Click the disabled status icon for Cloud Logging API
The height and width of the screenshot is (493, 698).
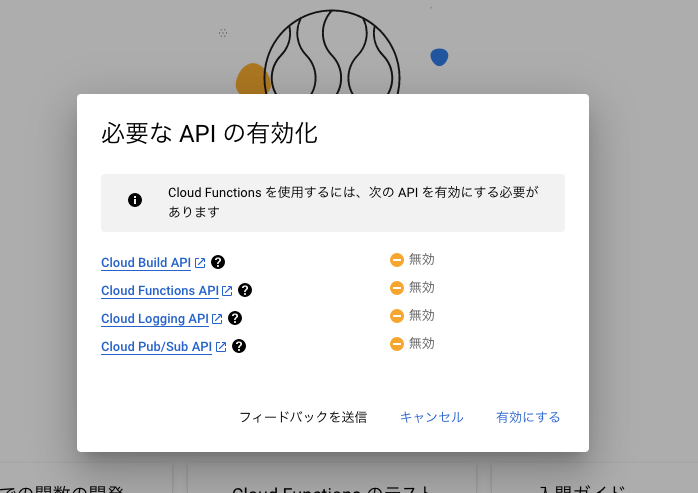[397, 316]
